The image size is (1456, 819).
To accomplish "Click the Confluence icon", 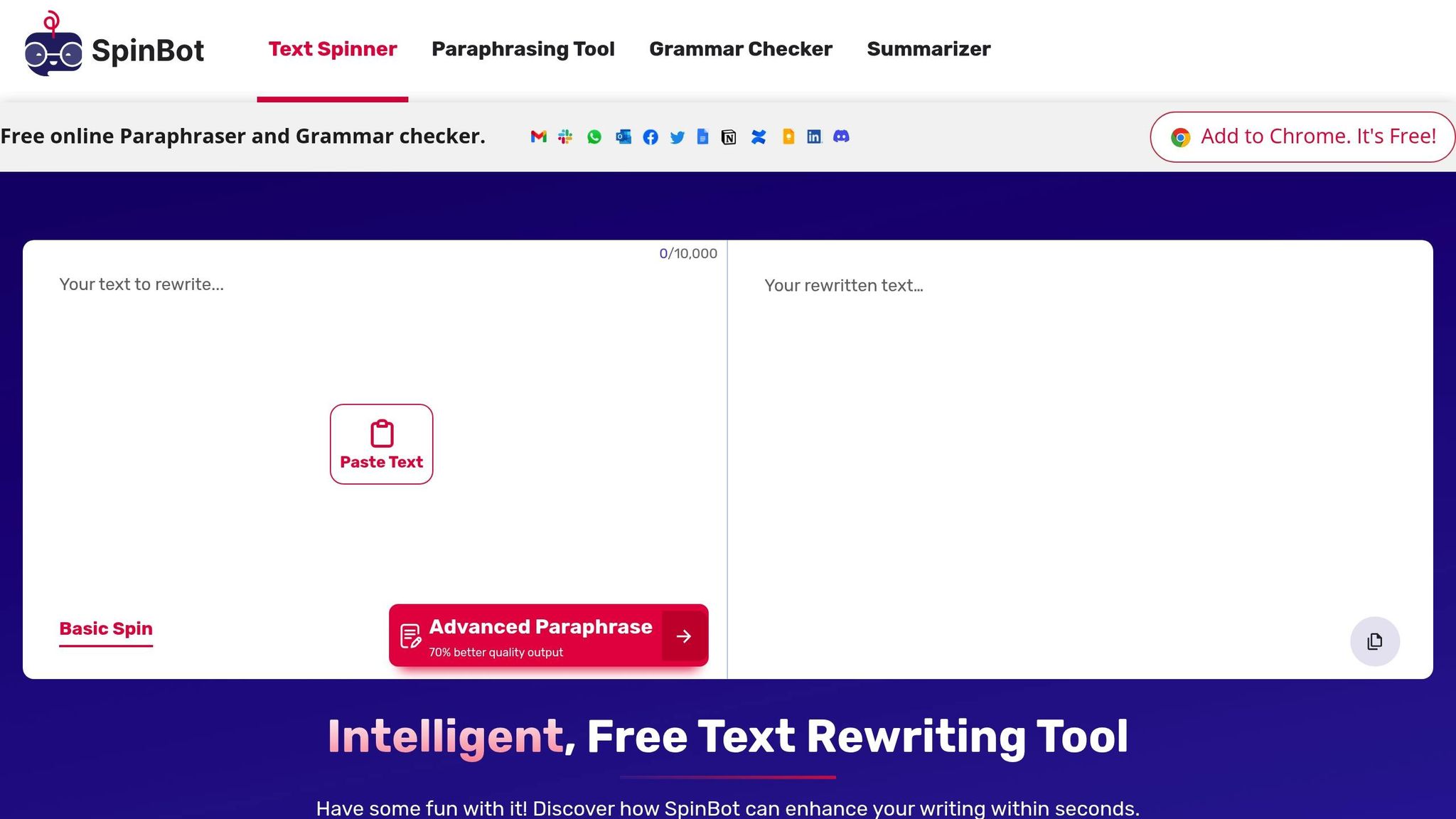I will pos(759,136).
